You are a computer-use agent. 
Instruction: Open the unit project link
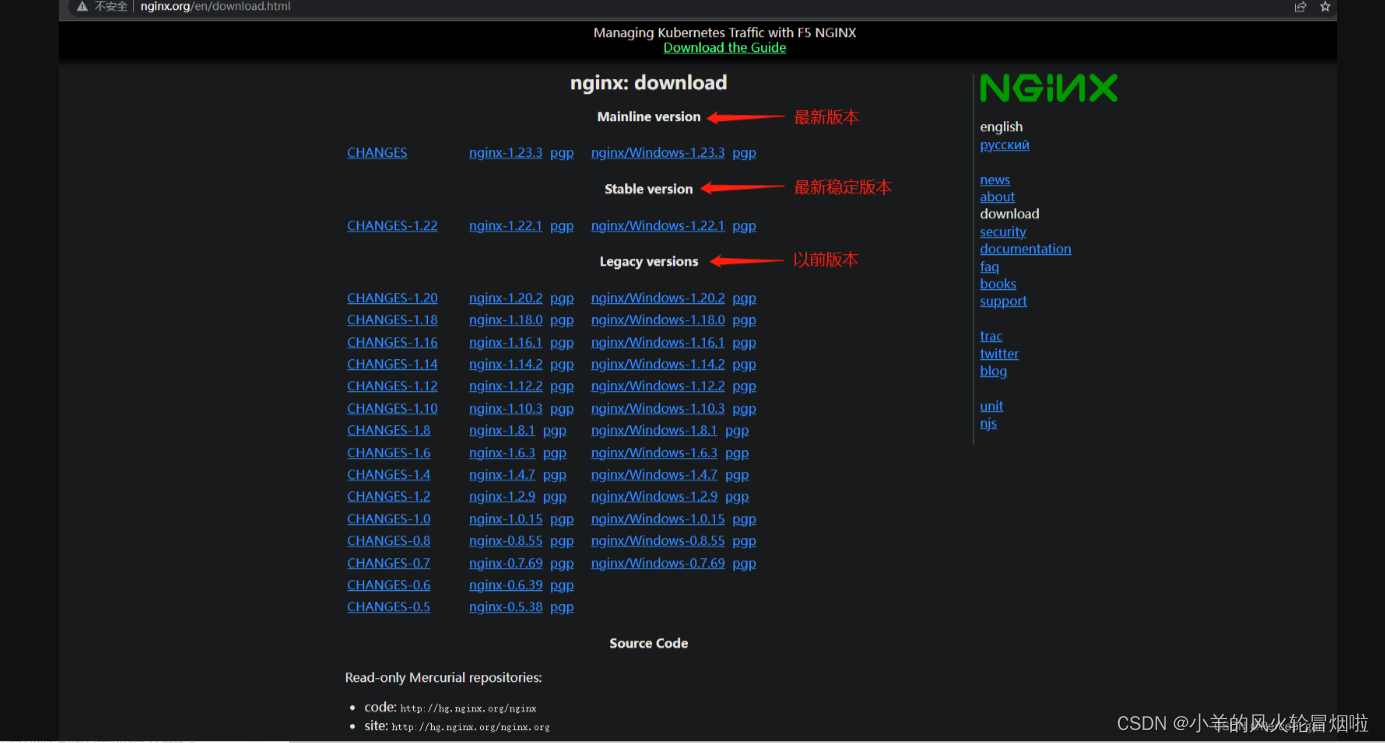click(x=991, y=406)
